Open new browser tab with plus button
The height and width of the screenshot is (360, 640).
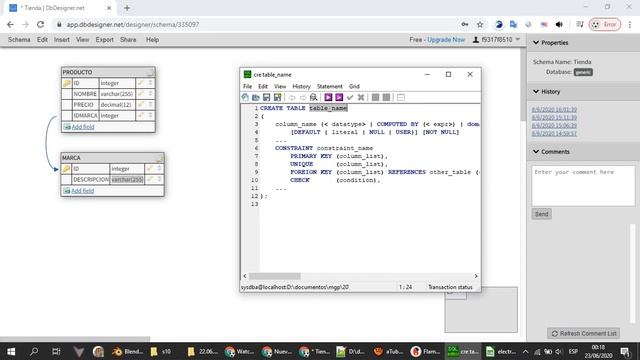tap(127, 8)
